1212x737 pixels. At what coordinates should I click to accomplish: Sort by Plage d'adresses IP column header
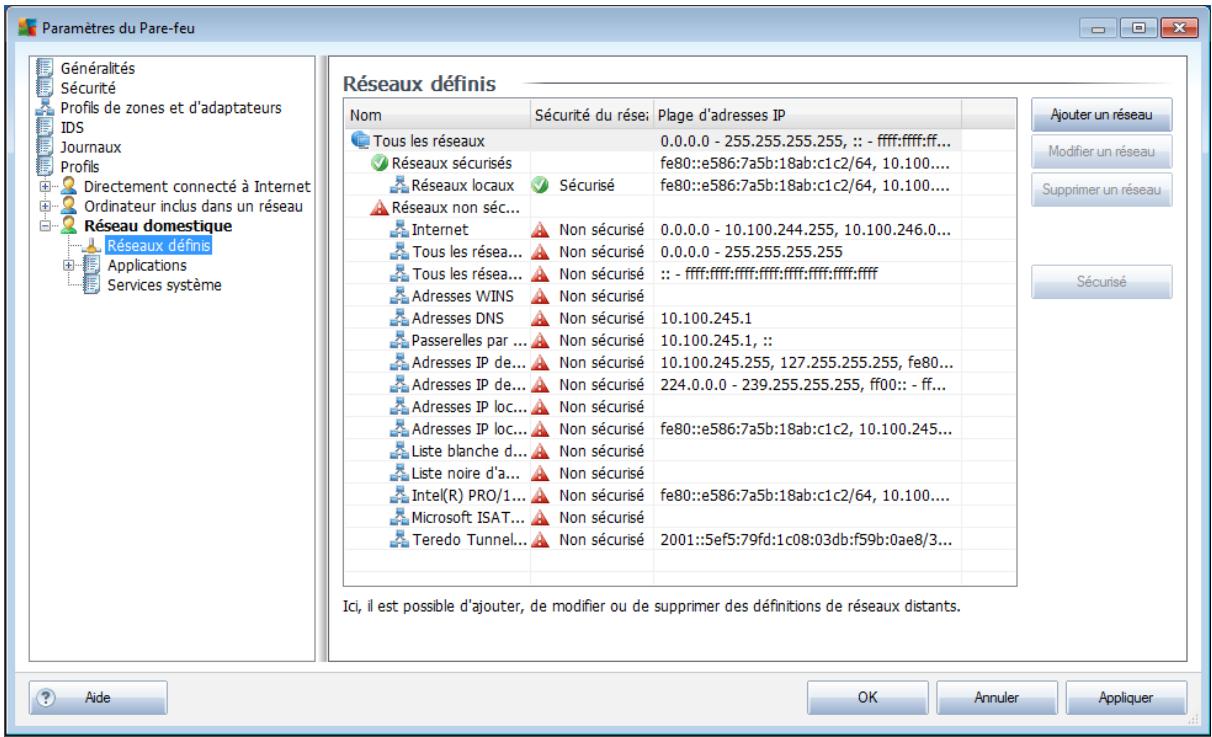pyautogui.click(x=807, y=114)
